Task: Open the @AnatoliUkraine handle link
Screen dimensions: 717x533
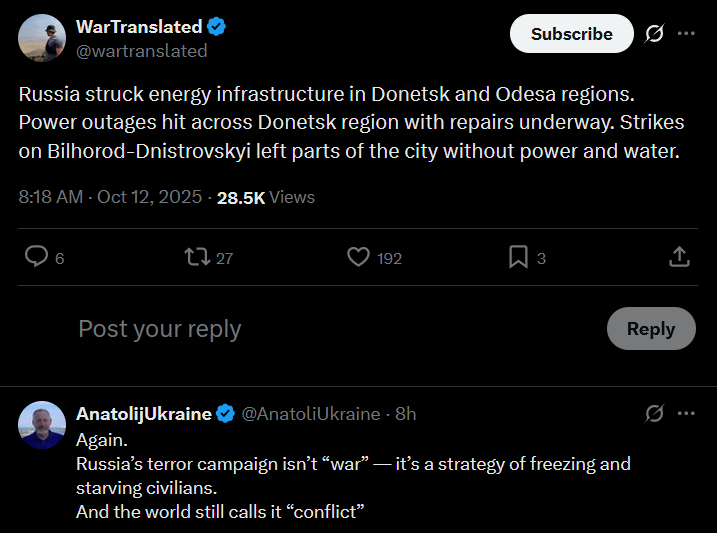Action: coord(310,414)
